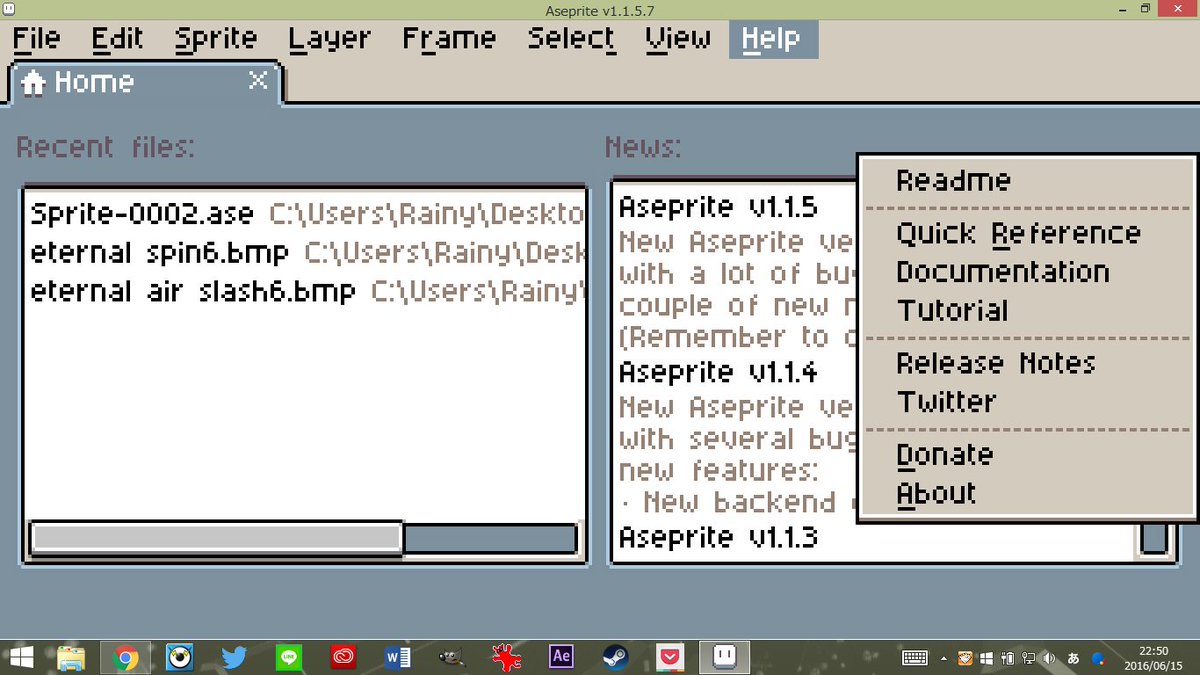This screenshot has height=675, width=1200.
Task: Open Steam from the taskbar
Action: (x=614, y=657)
